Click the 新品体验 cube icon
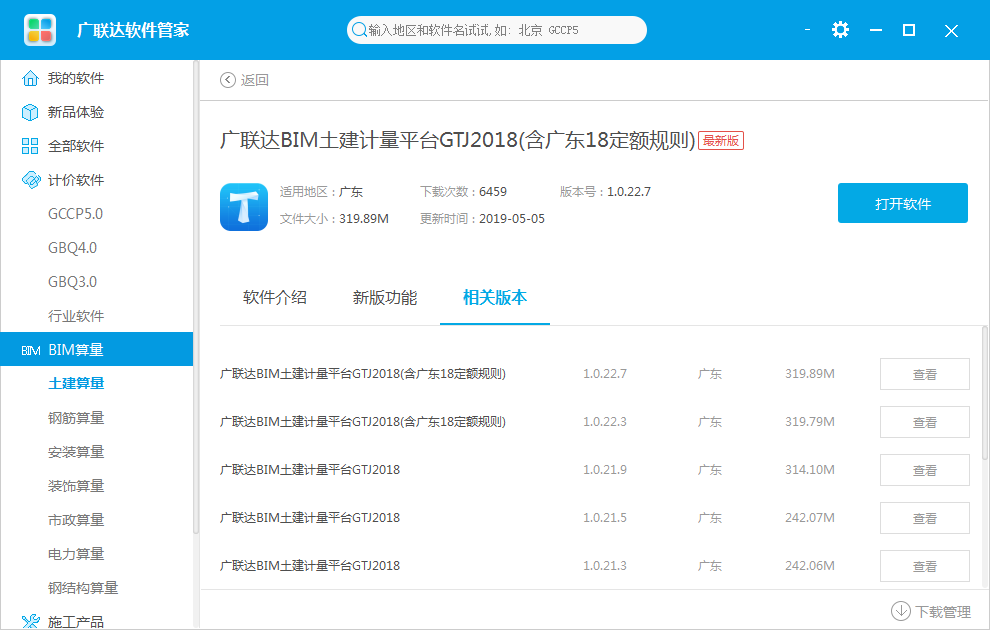Screen dimensions: 990x630 click(x=30, y=112)
